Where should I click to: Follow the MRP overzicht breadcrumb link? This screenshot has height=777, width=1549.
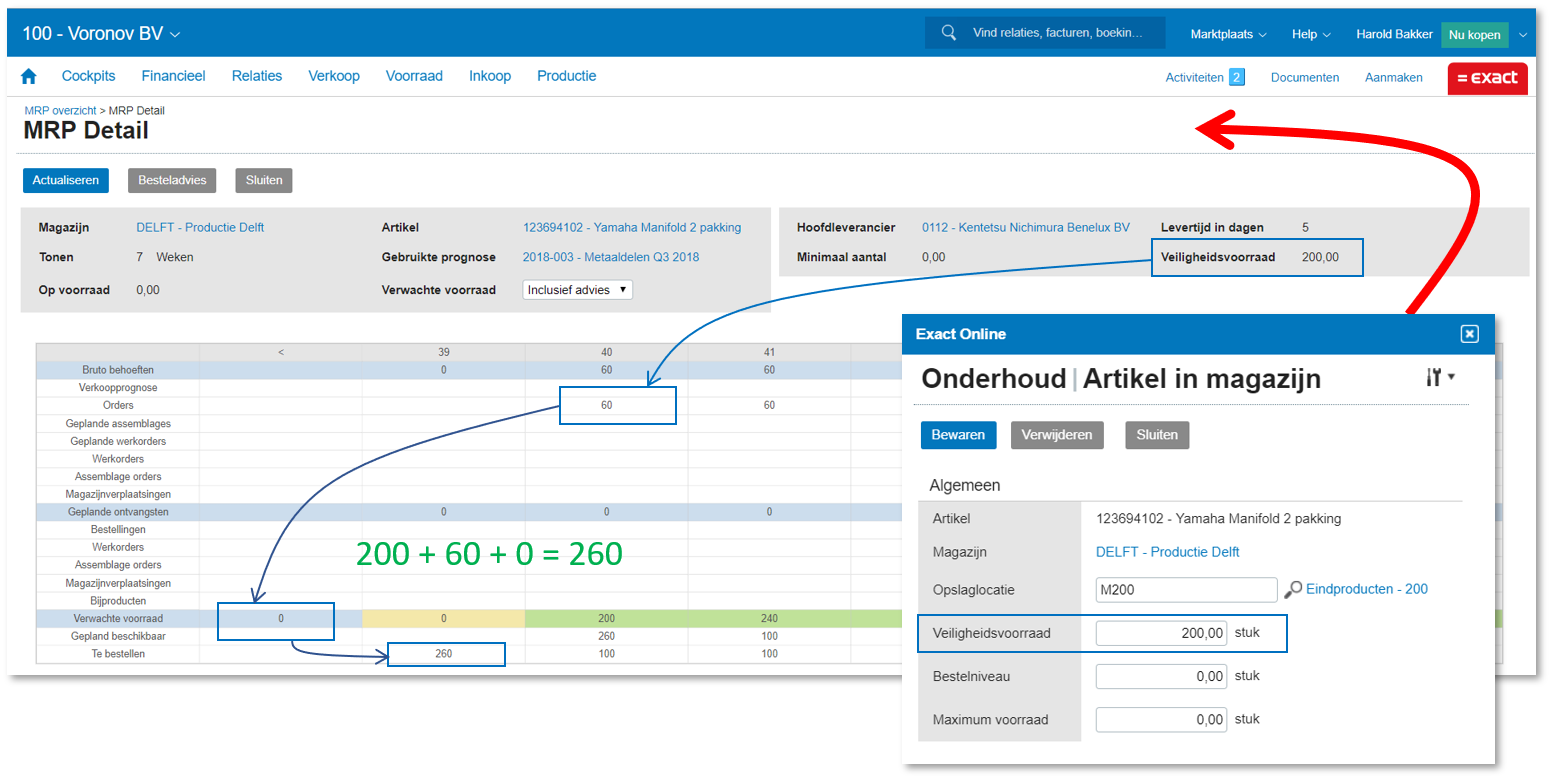pyautogui.click(x=60, y=111)
